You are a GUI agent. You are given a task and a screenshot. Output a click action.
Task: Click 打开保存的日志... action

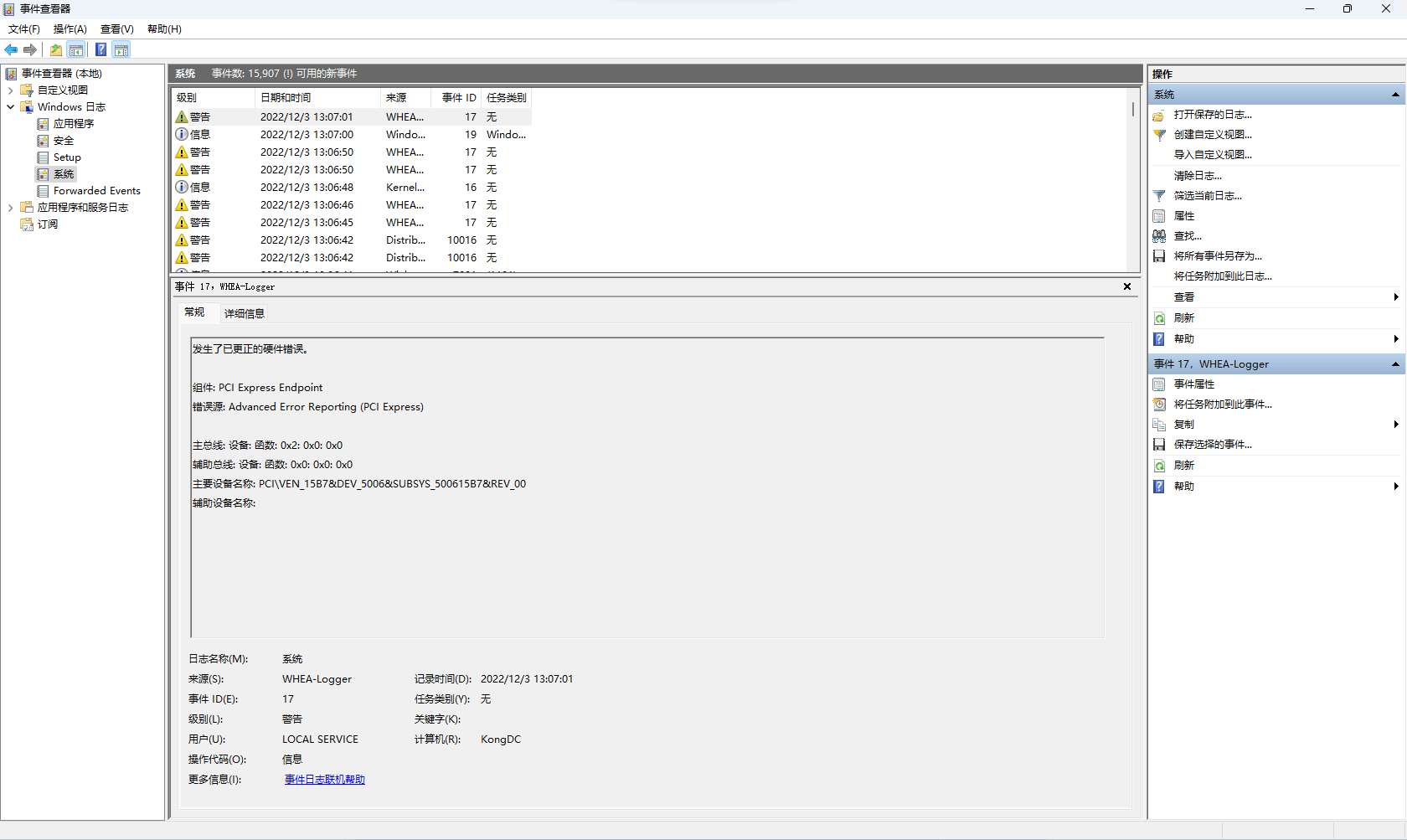coord(1213,115)
